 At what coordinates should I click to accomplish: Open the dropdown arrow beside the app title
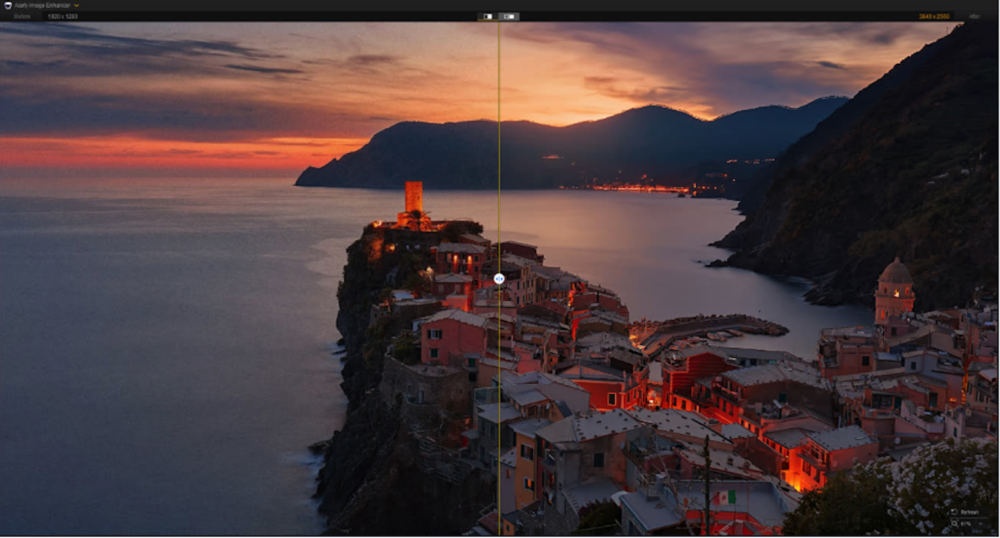[76, 5]
